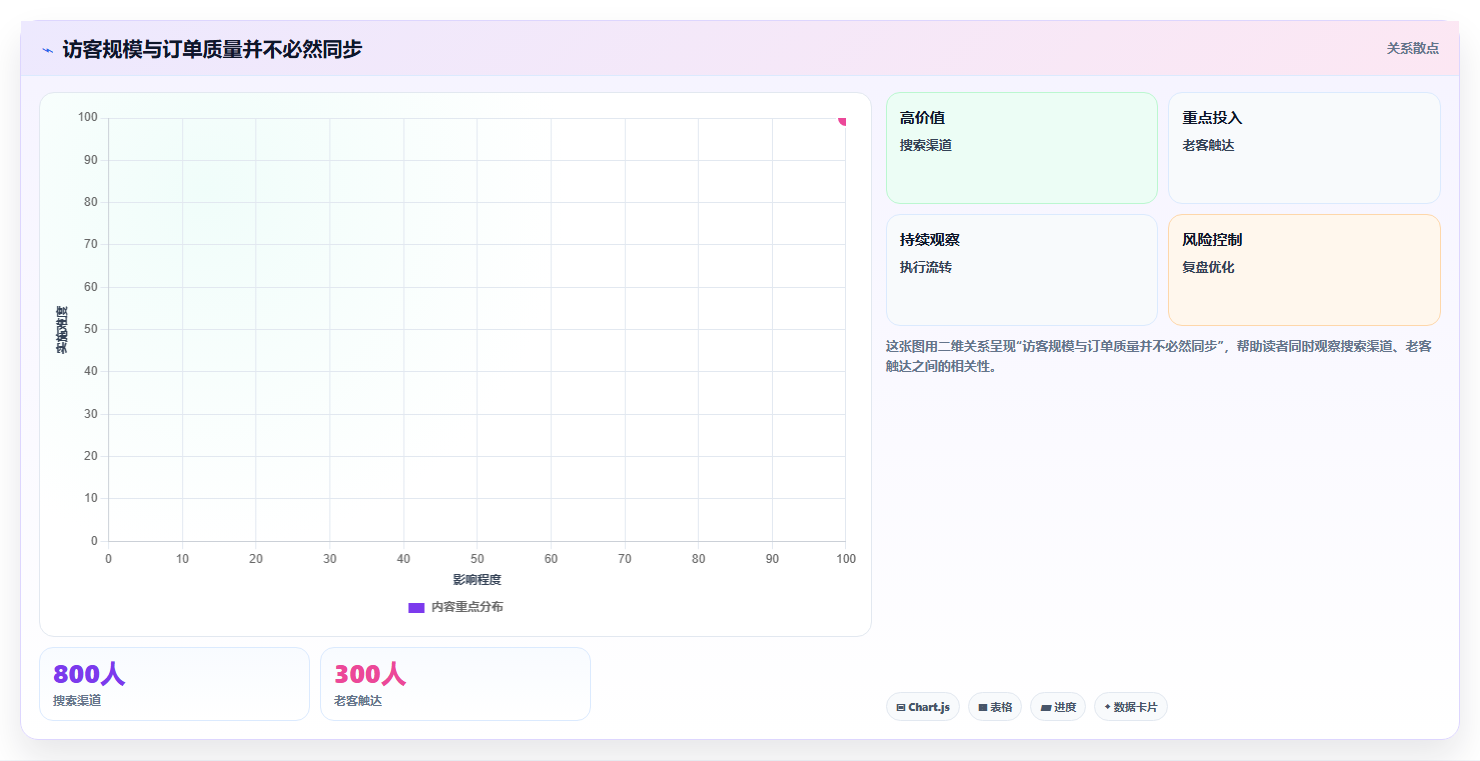Click the 300人 老客触达 stat card
This screenshot has height=761, width=1480.
[455, 684]
